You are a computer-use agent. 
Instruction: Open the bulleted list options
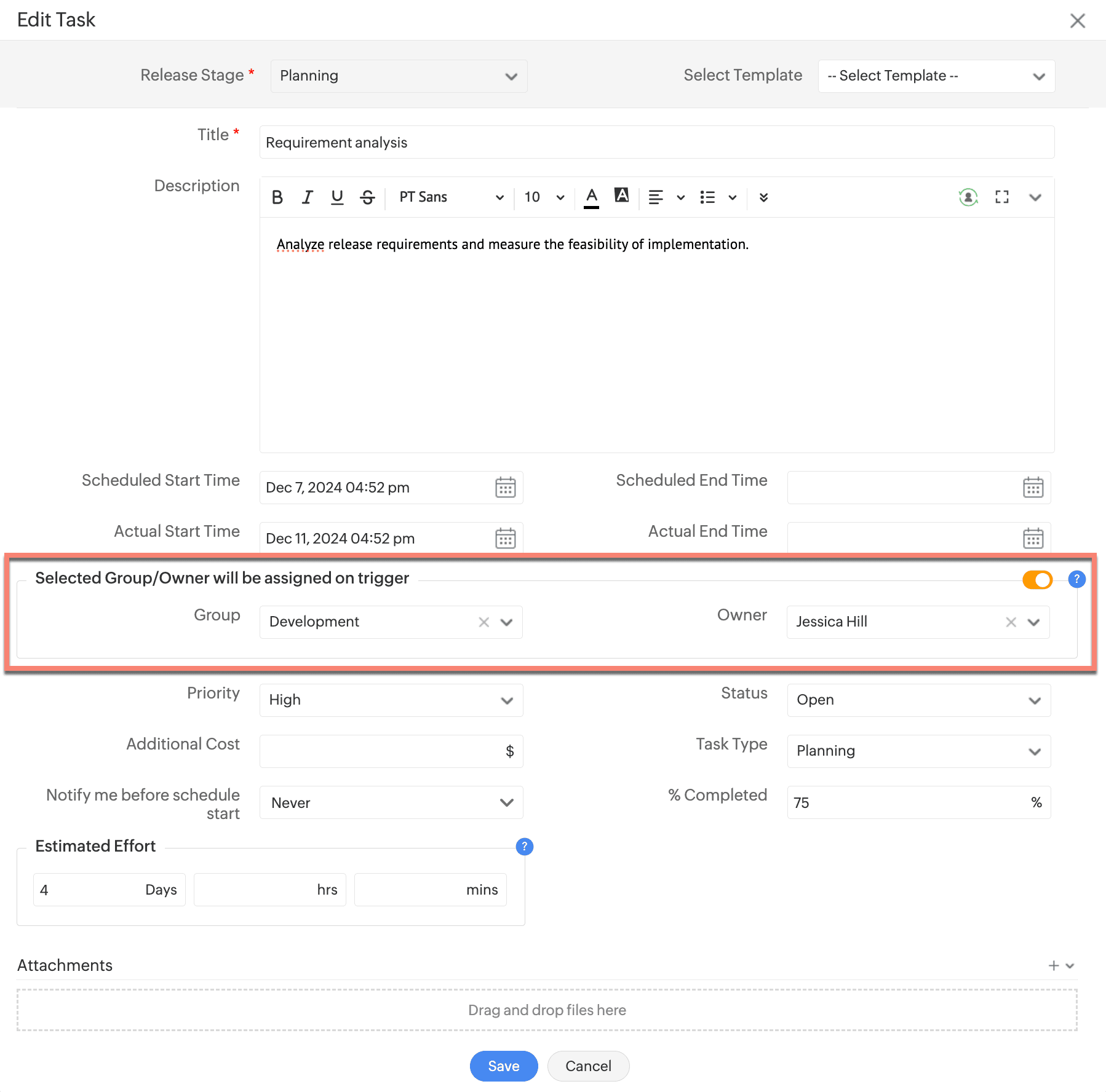(732, 197)
